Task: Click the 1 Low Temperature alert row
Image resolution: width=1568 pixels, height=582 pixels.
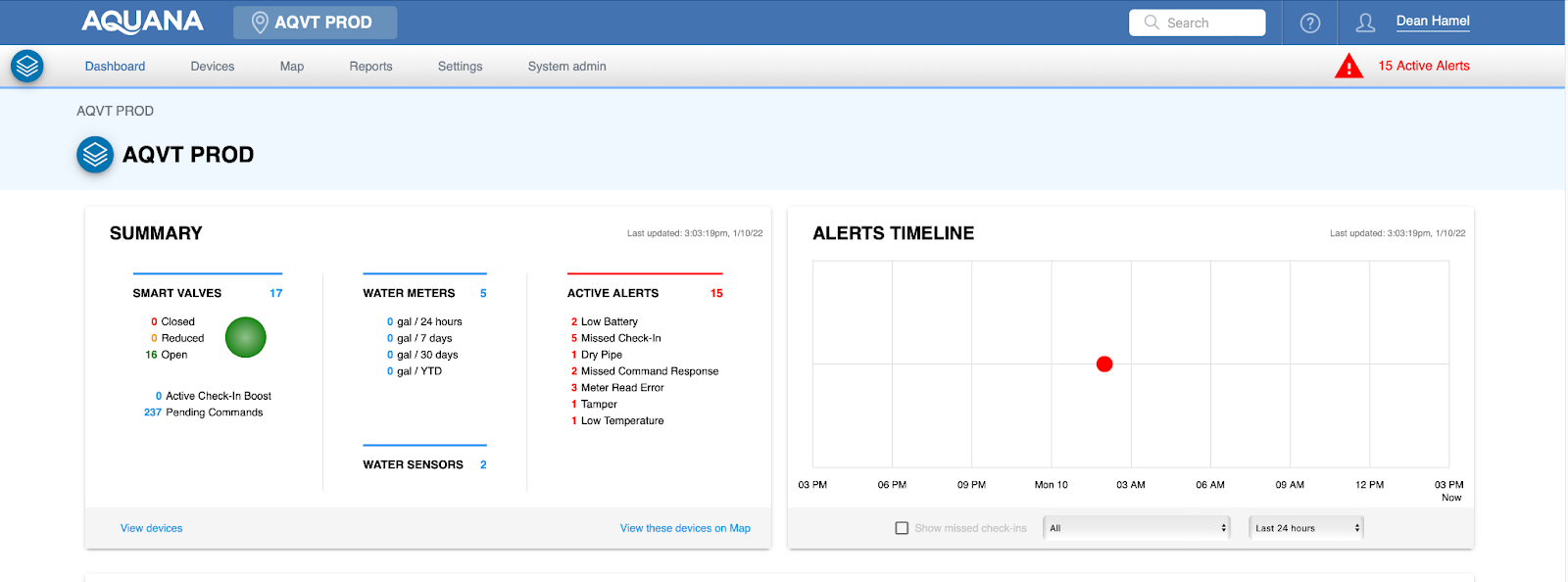Action: (x=617, y=420)
